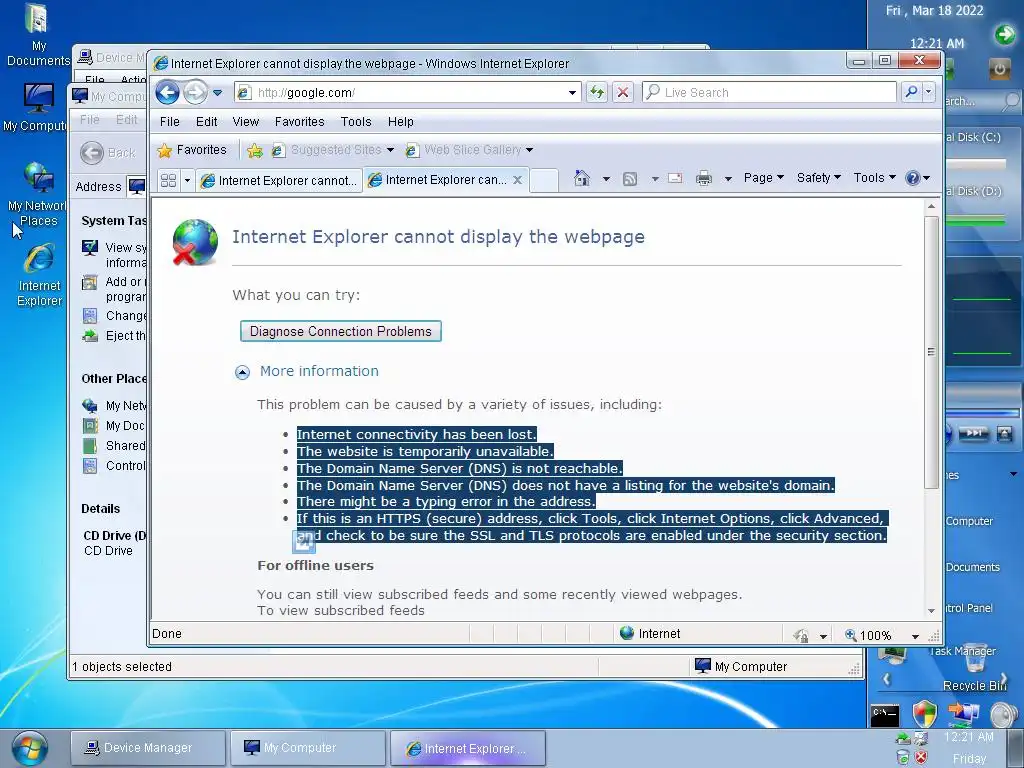The height and width of the screenshot is (768, 1024).
Task: Click the IE Back navigation arrow
Action: tap(167, 93)
